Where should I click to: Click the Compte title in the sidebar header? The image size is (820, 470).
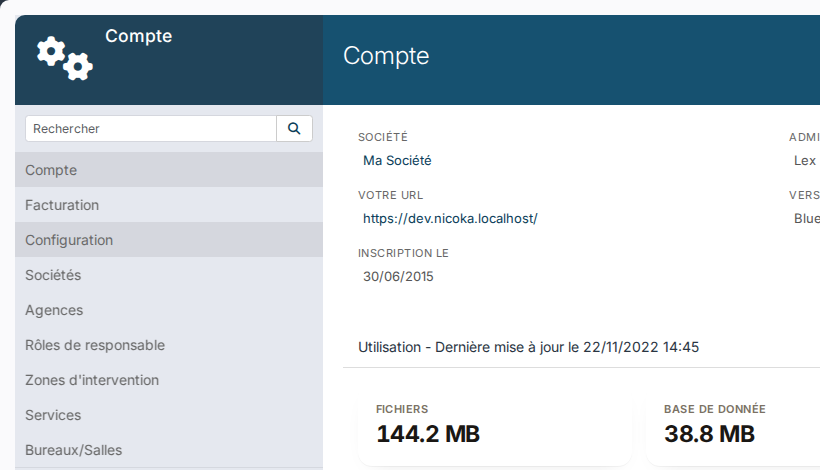[x=139, y=36]
